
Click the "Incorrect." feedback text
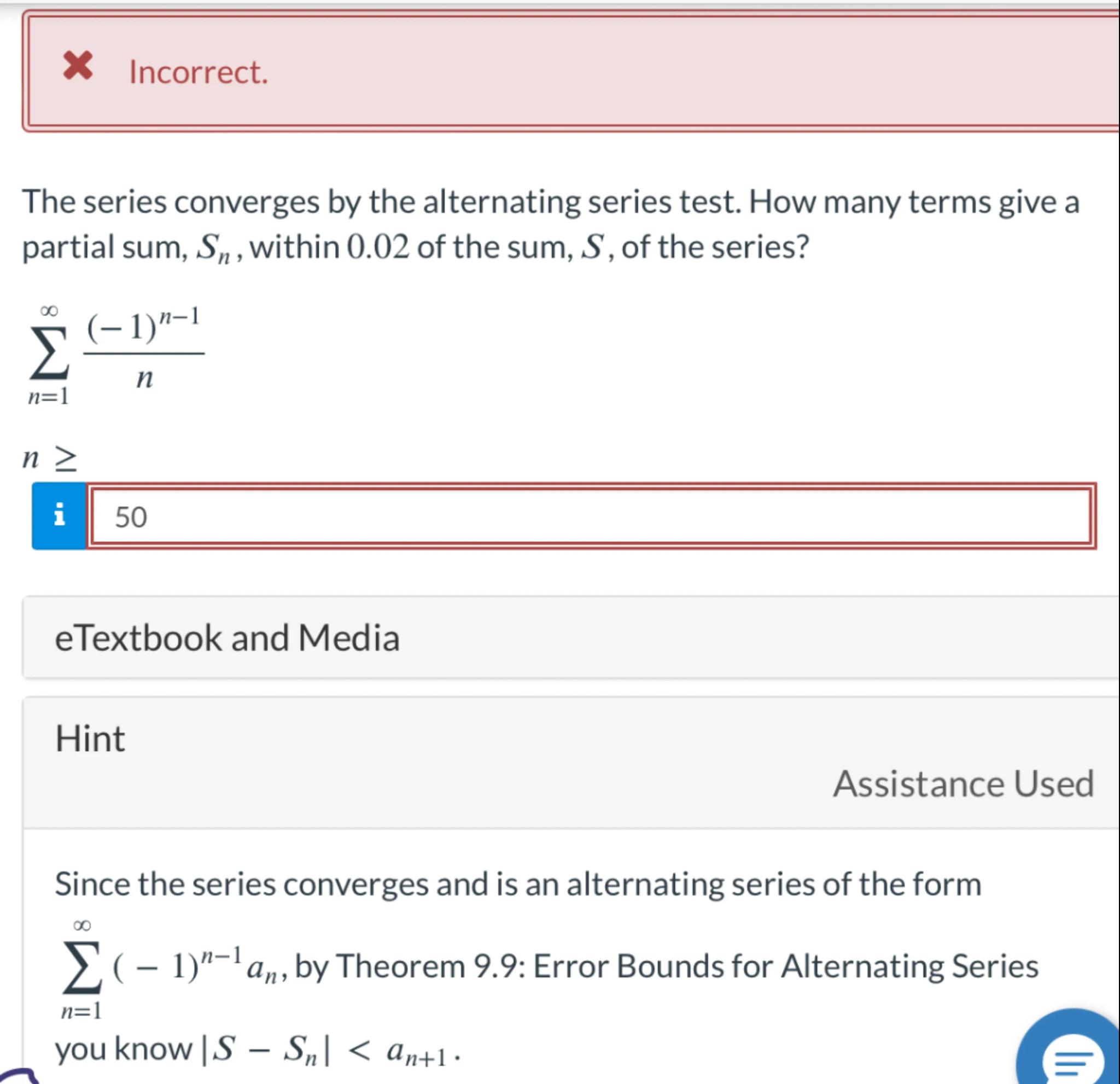[x=199, y=72]
